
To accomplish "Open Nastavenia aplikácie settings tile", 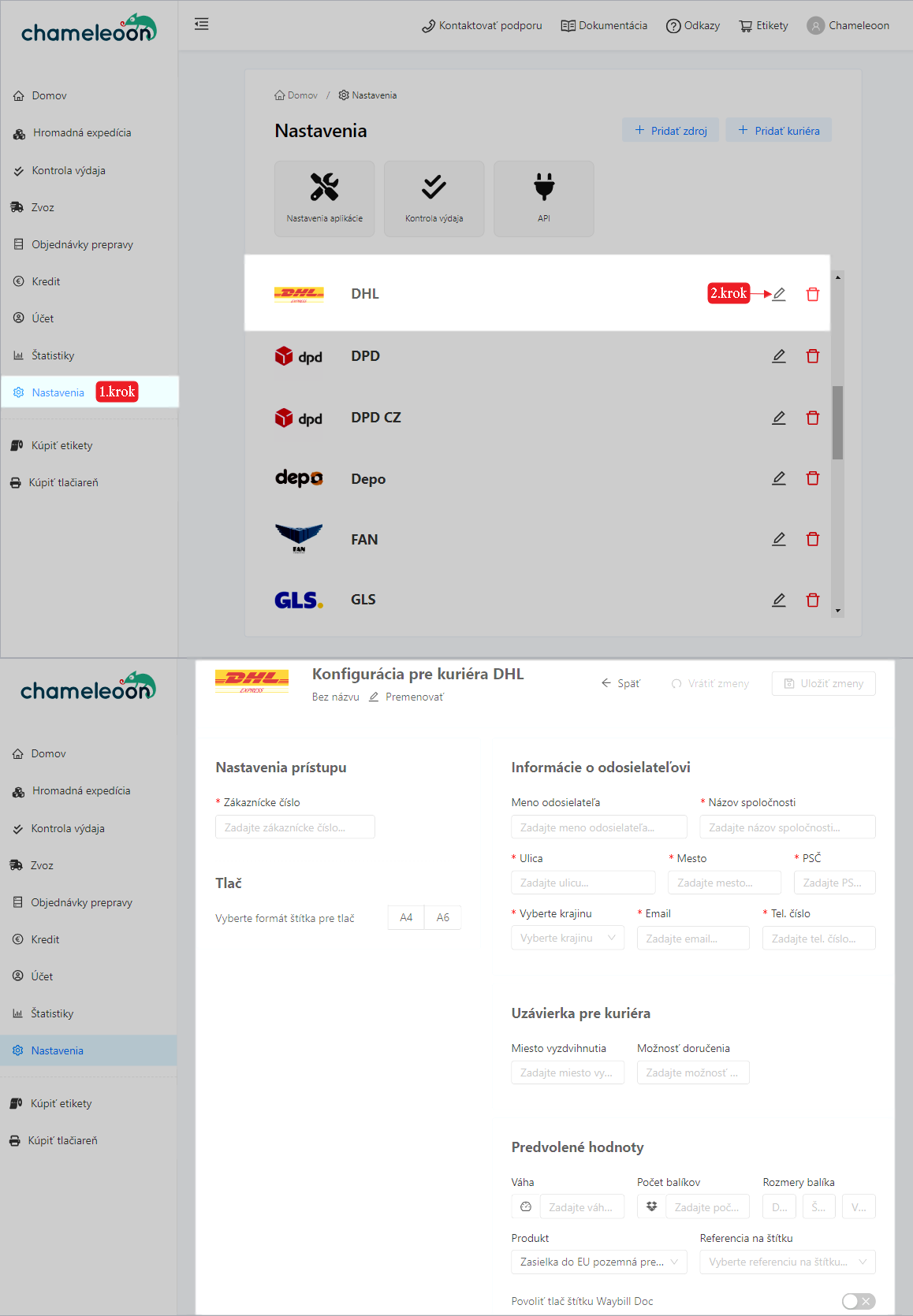I will click(x=324, y=197).
